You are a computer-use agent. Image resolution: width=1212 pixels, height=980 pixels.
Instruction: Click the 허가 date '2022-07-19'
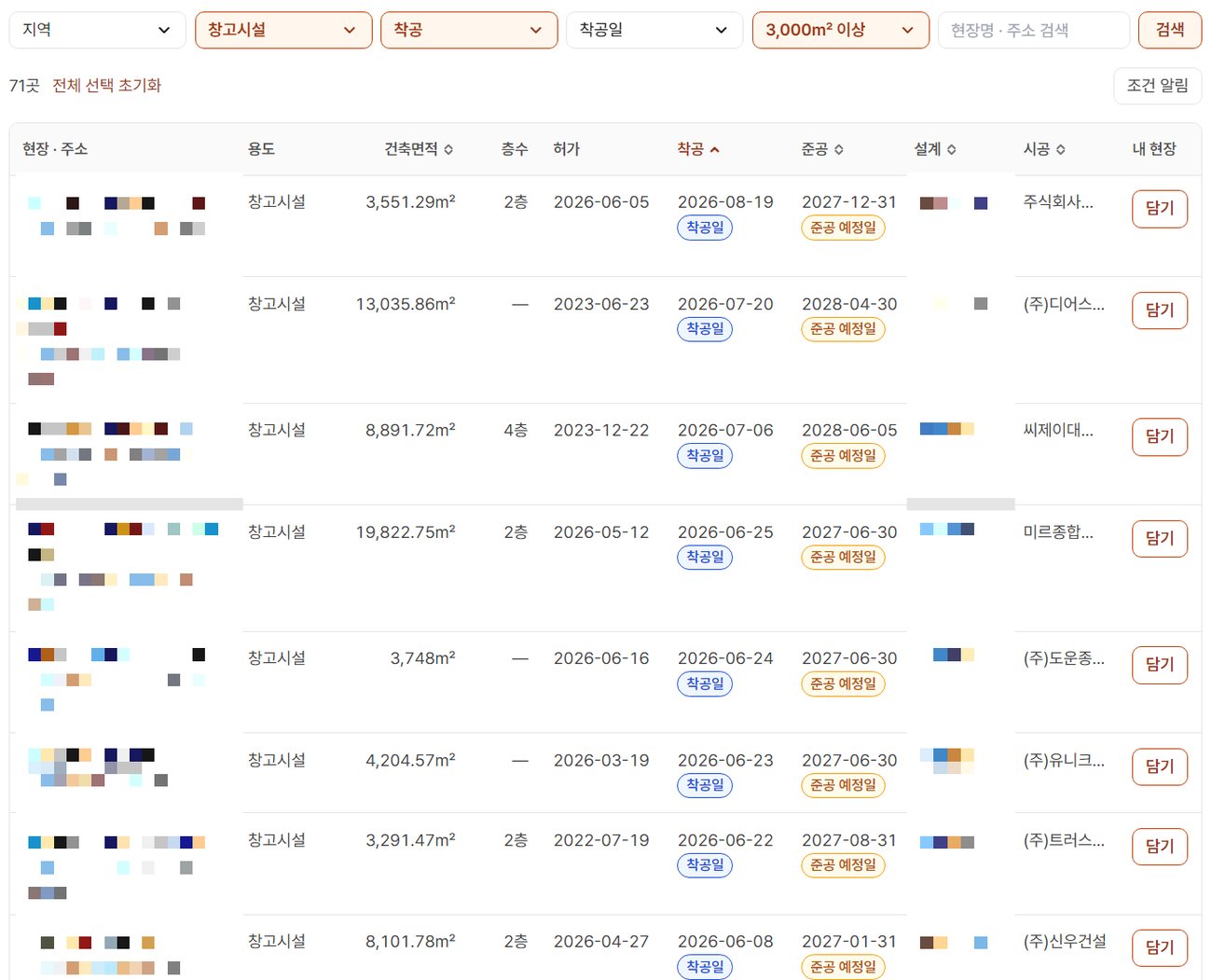pos(601,840)
